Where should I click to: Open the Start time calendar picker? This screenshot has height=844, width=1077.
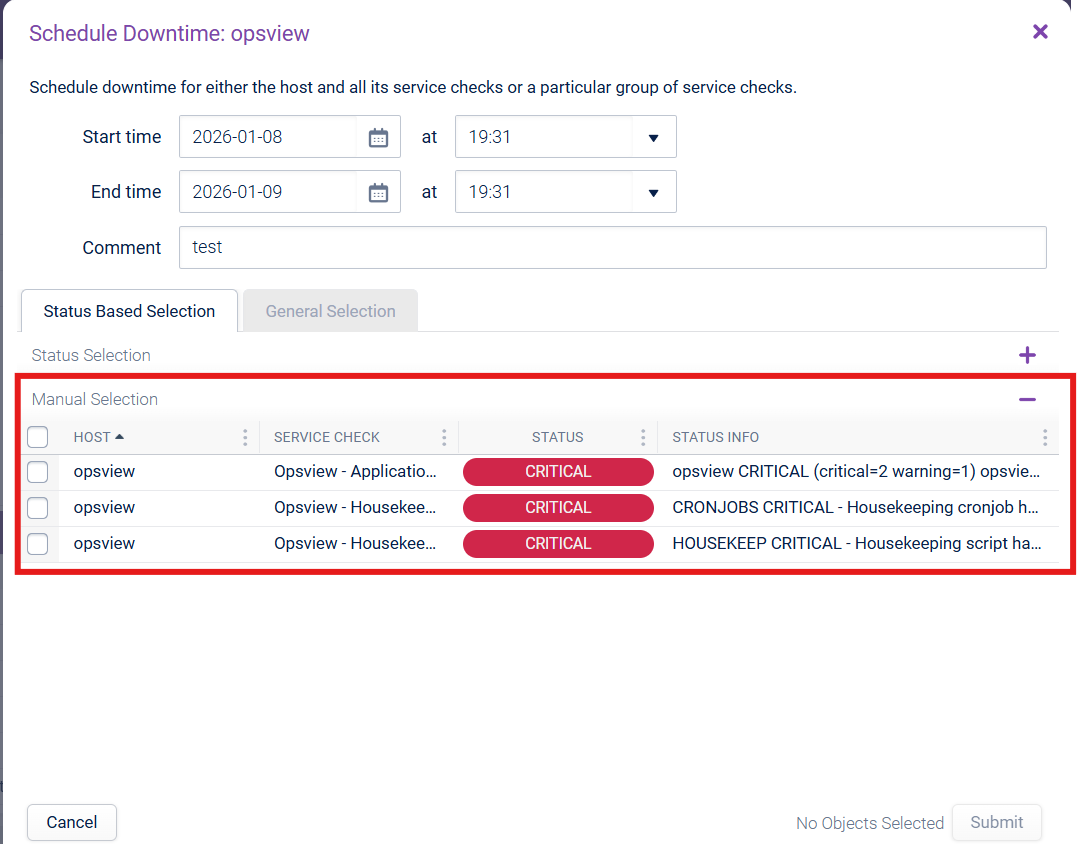coord(378,138)
